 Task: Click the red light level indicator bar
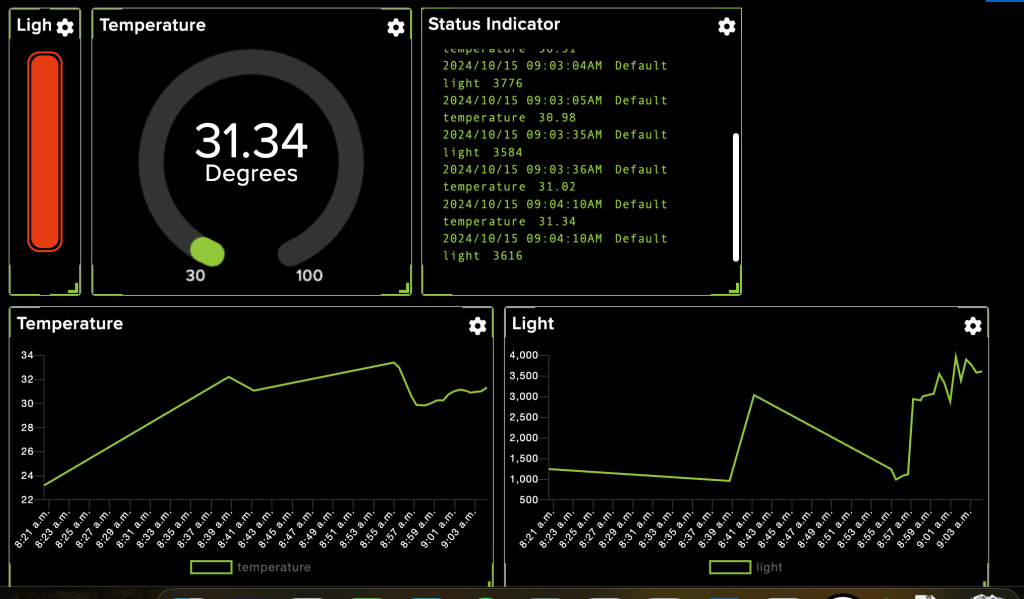point(45,151)
